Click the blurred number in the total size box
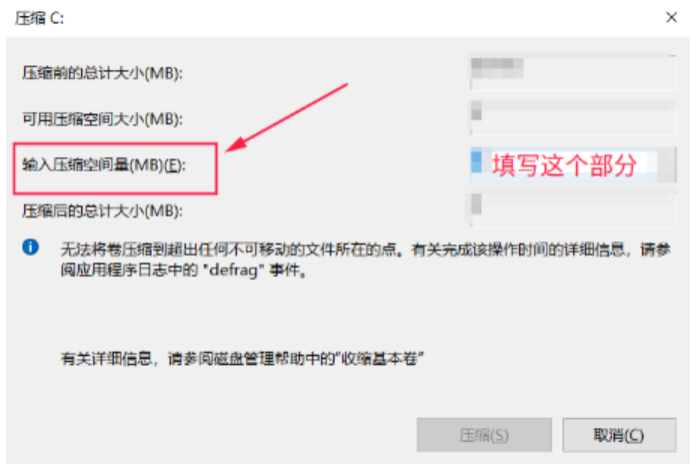This screenshot has height=468, width=694. tap(497, 68)
